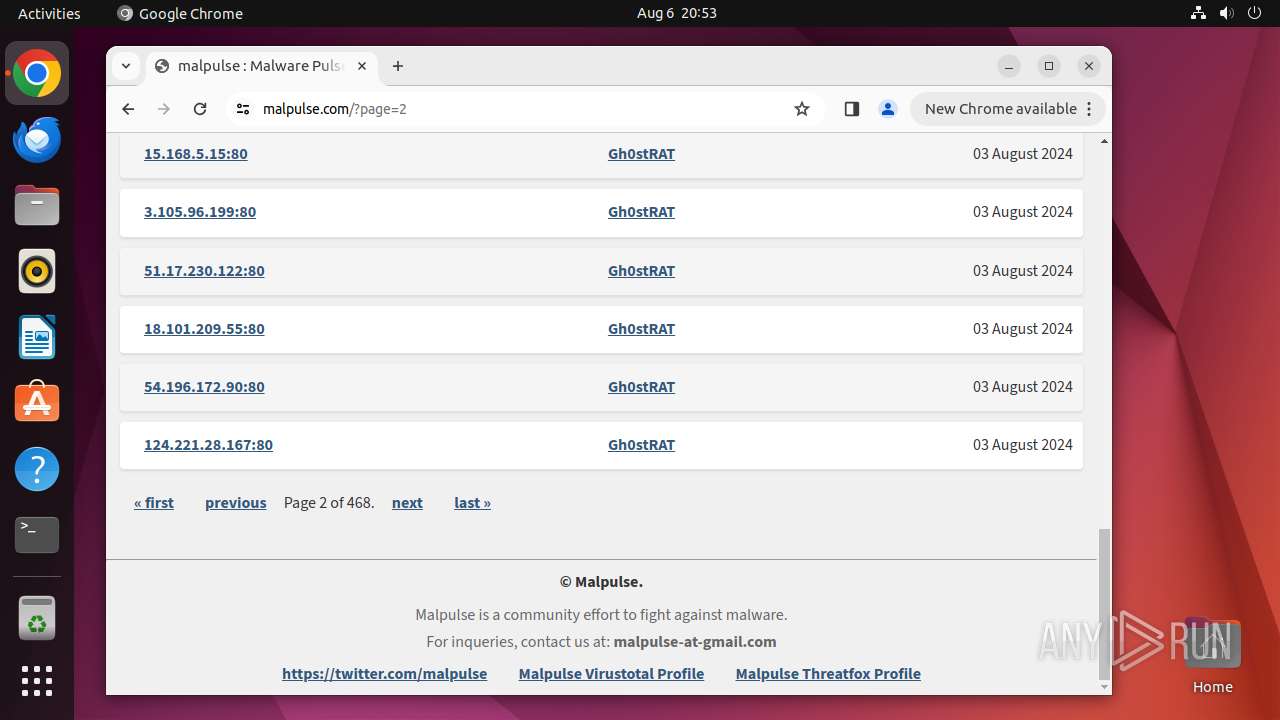Open the Google Chrome app menu
Viewport: 1280px width, 720px height.
[x=180, y=13]
